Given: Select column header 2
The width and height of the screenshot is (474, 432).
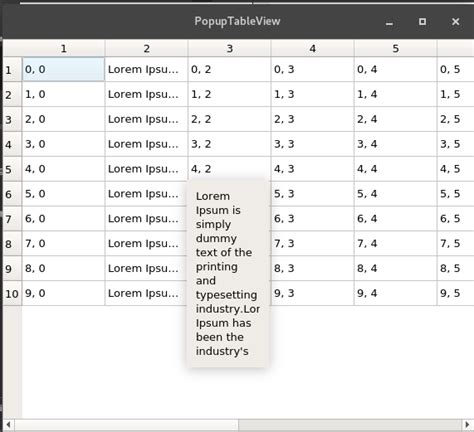Looking at the screenshot, I should (147, 49).
